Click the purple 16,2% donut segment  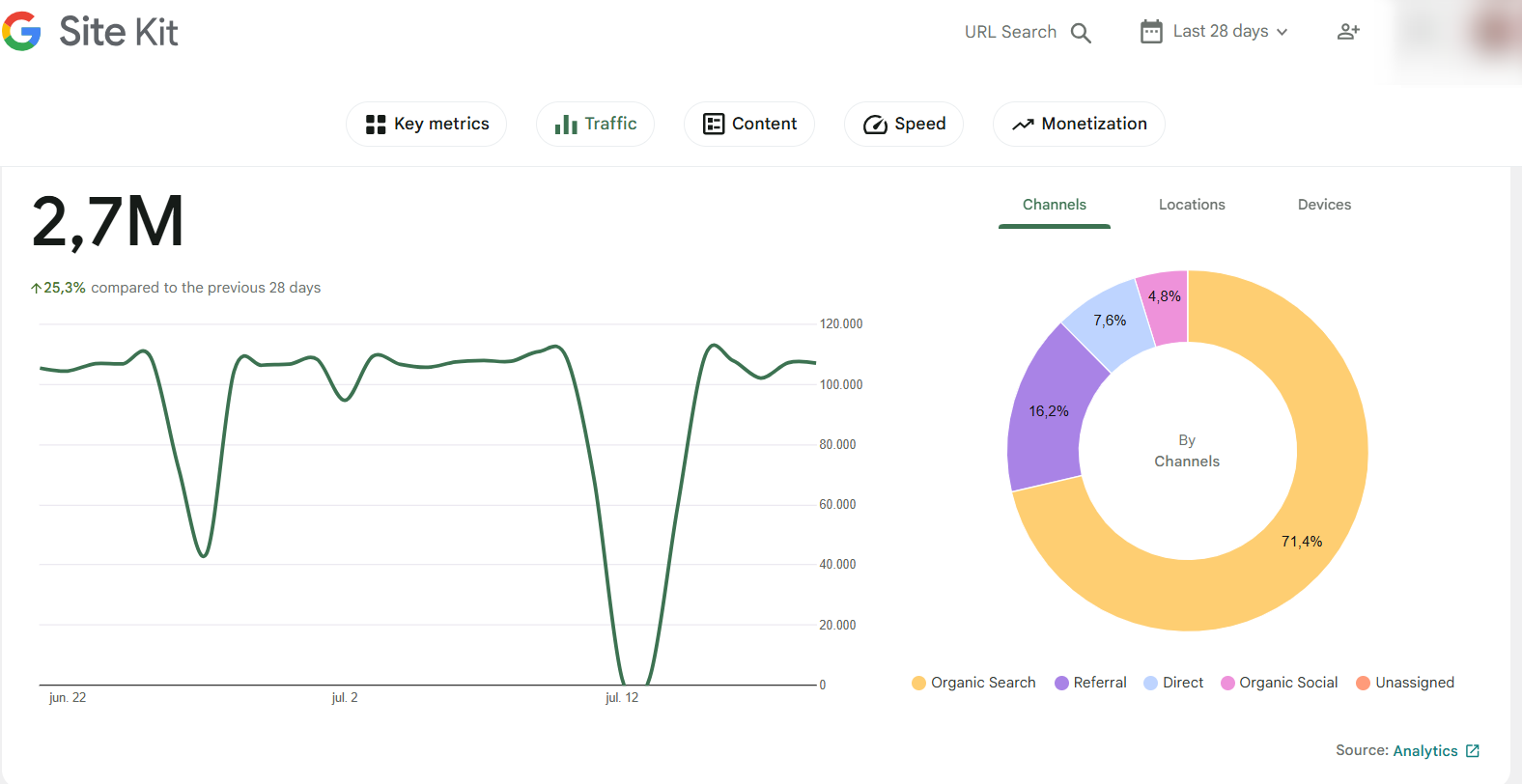[x=1047, y=415]
